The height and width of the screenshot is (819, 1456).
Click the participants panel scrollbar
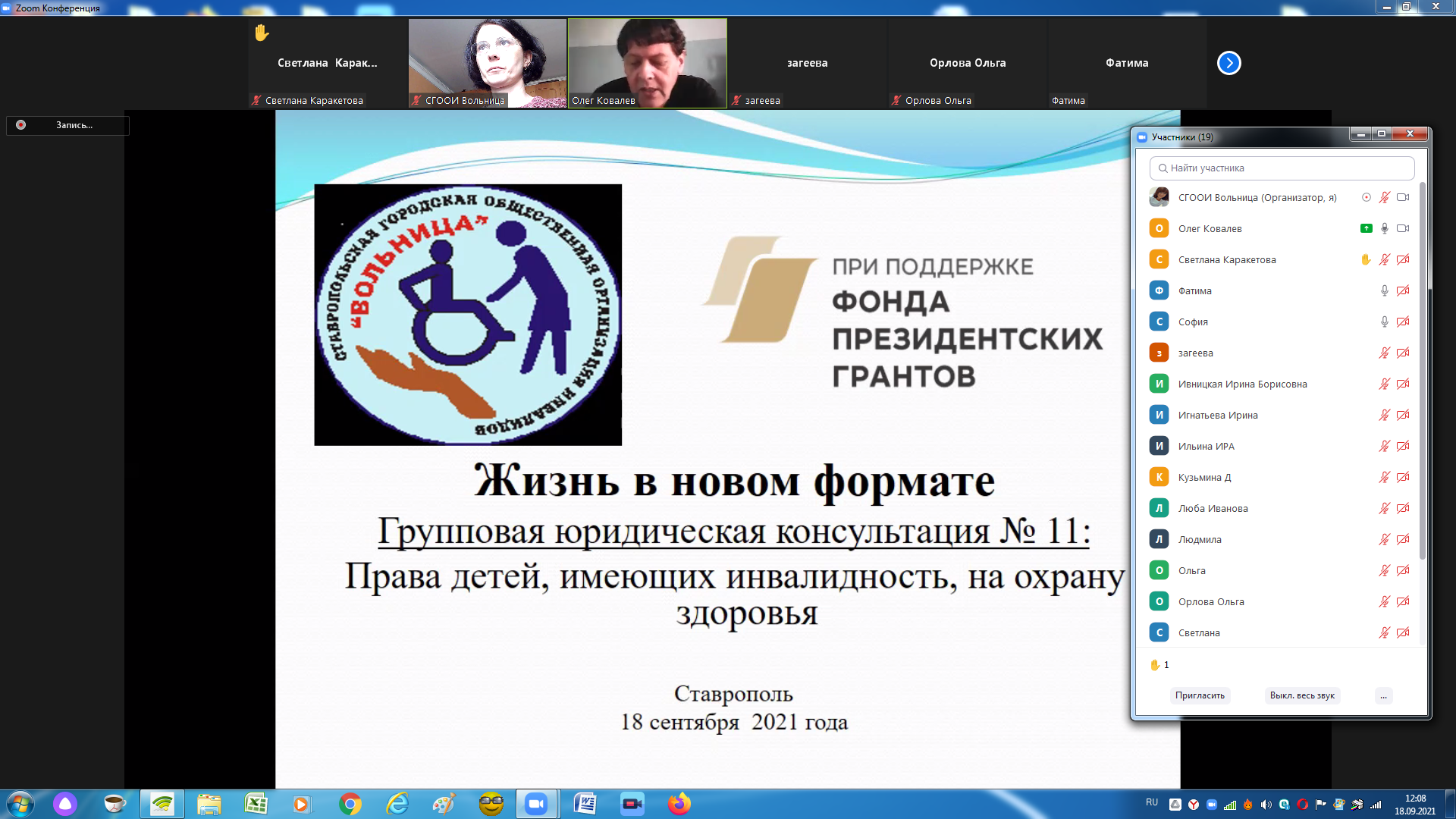1423,372
